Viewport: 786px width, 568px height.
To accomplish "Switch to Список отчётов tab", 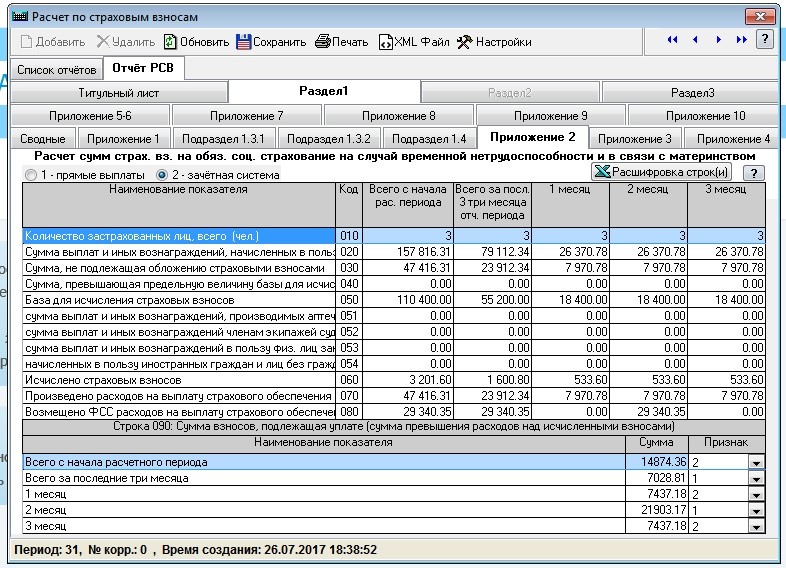I will point(57,70).
